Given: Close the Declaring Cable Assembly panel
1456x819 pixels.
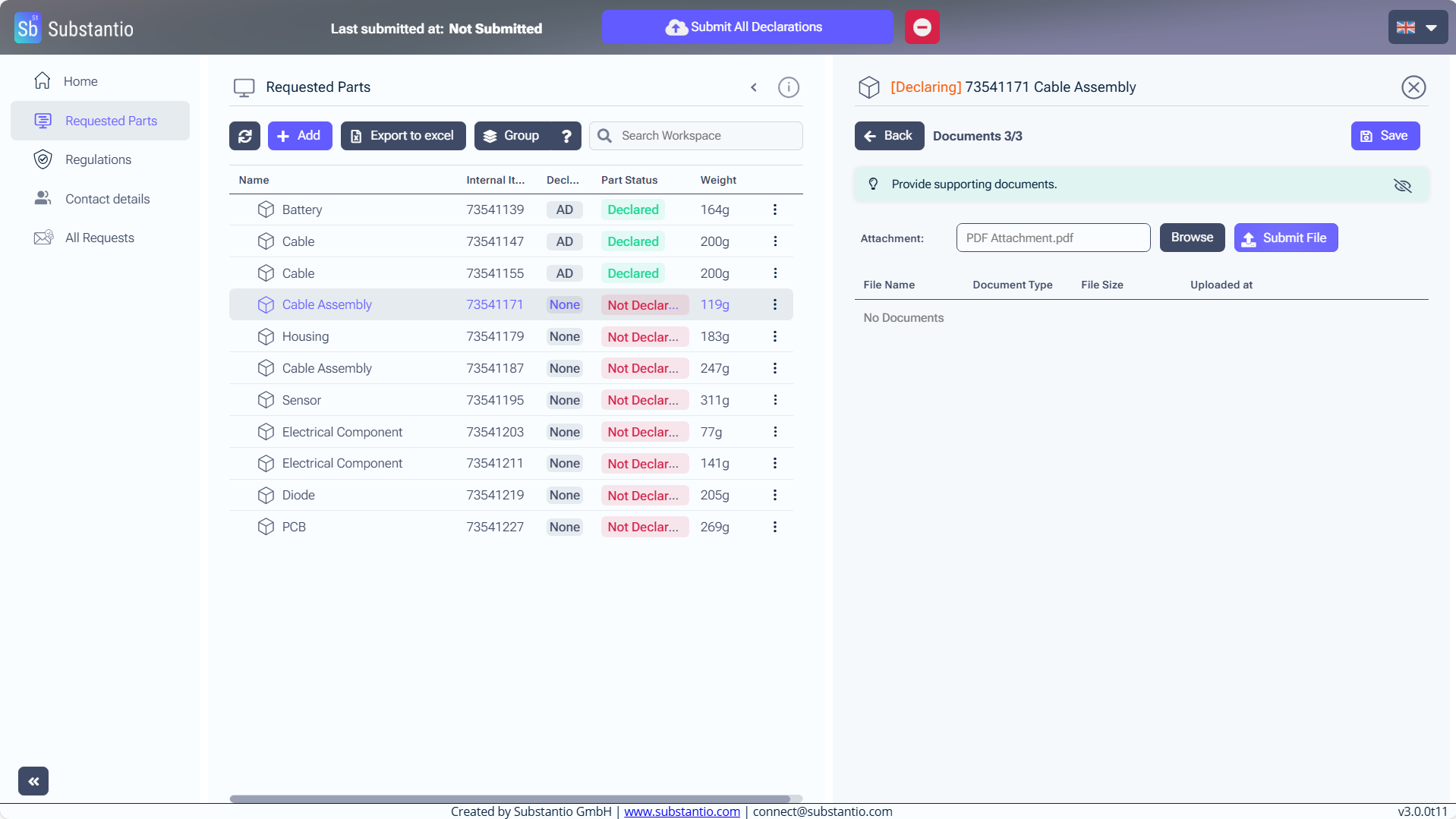Looking at the screenshot, I should (1413, 87).
